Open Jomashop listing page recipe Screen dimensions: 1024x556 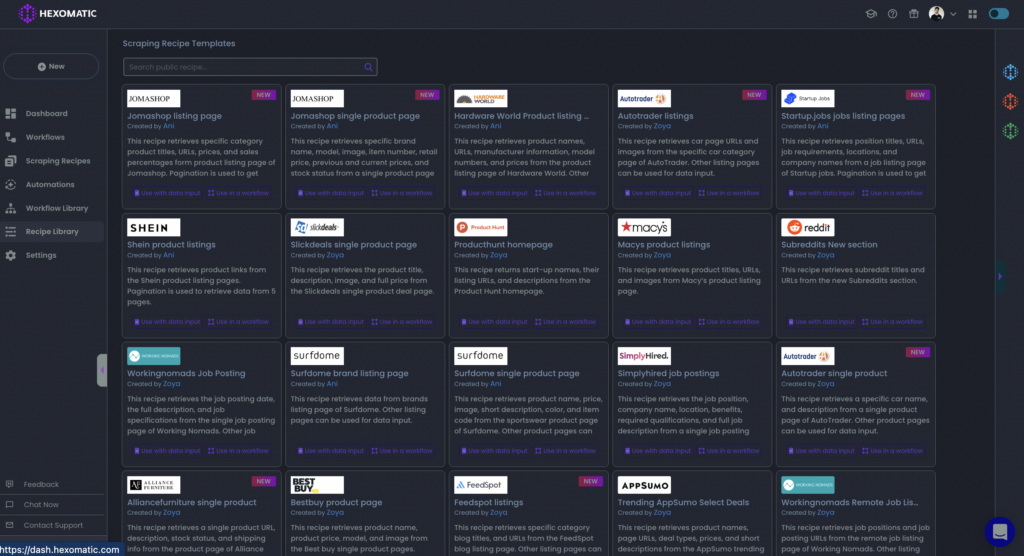click(x=174, y=116)
